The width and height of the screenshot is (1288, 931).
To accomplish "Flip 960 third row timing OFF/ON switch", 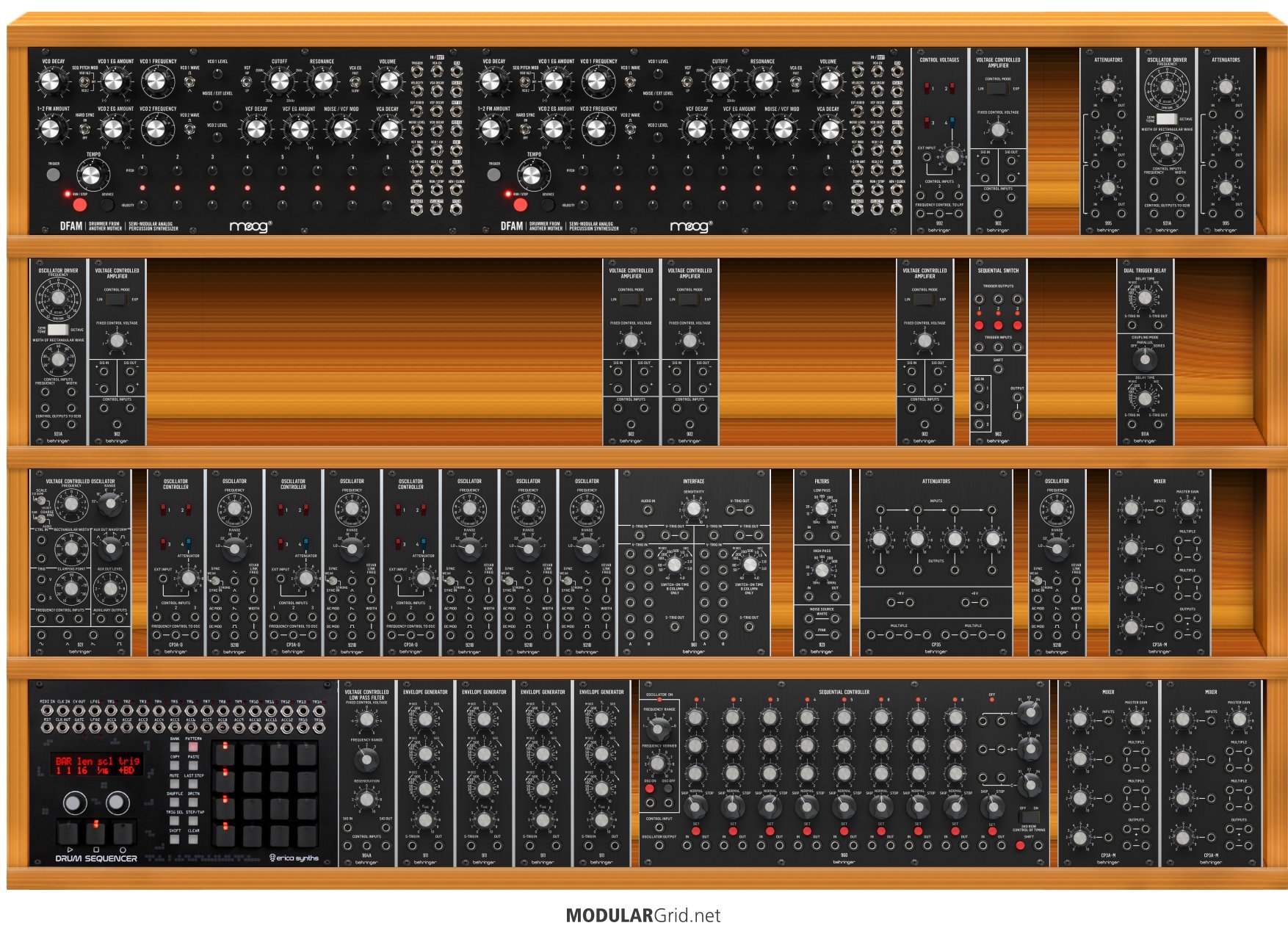I will click(x=1030, y=816).
